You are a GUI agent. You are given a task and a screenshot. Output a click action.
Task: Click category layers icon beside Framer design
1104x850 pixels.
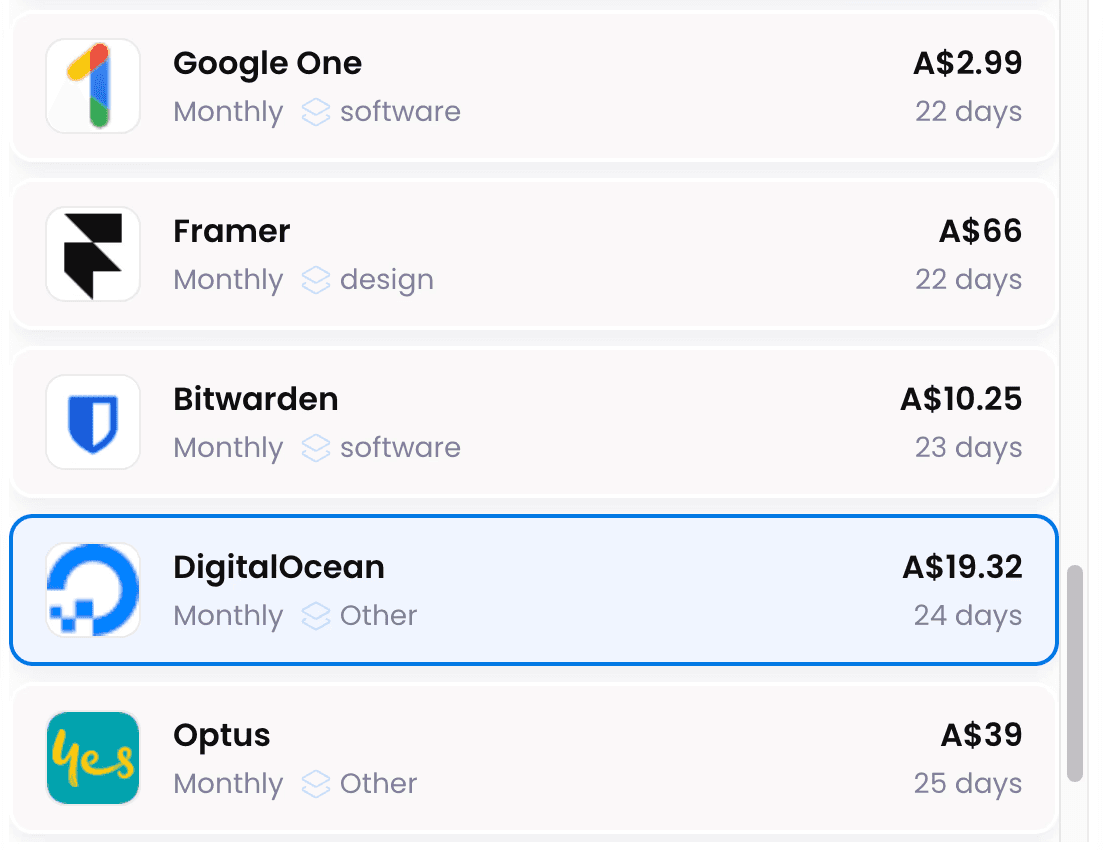click(316, 280)
